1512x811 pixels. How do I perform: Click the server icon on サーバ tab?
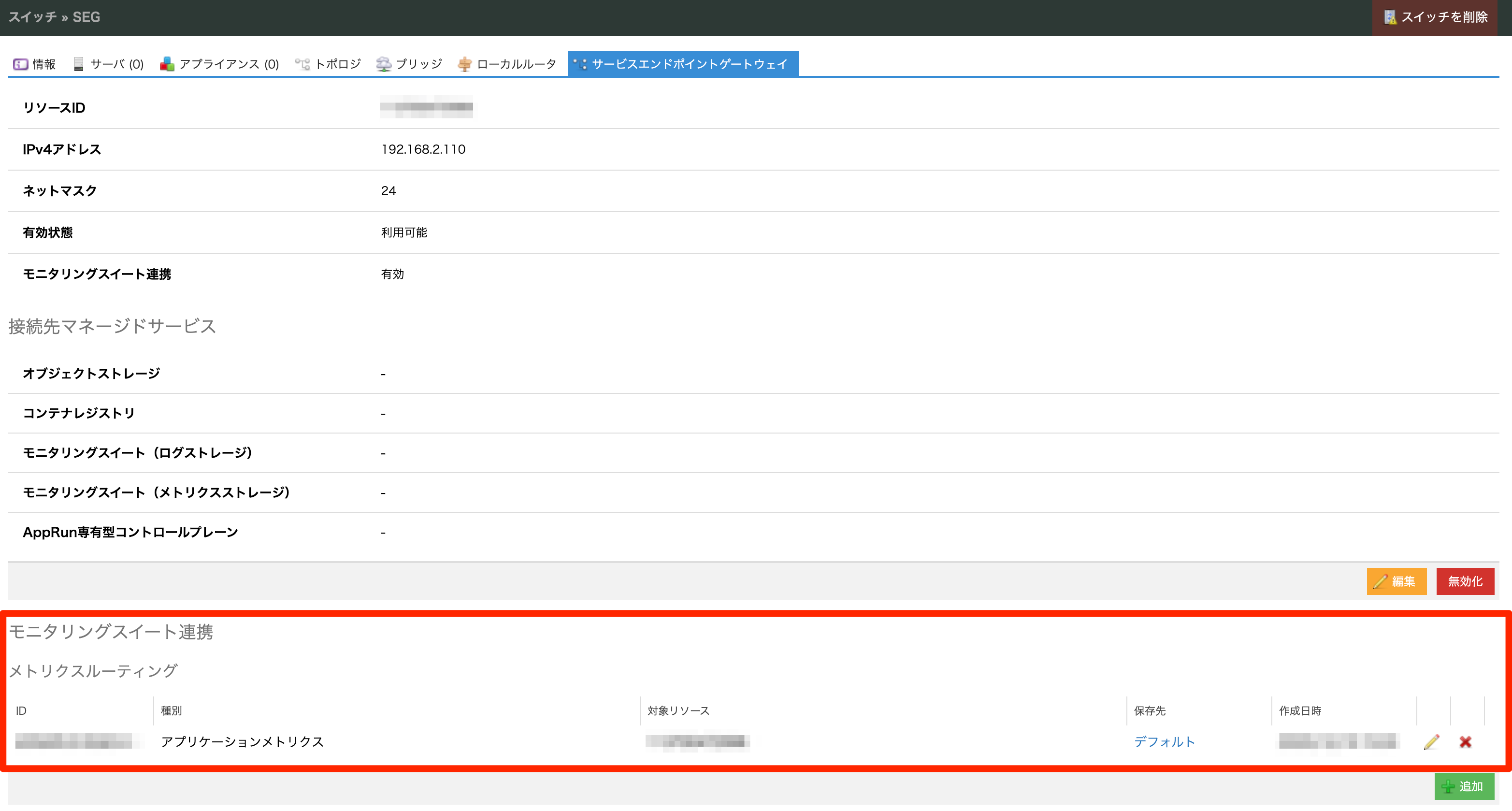(79, 64)
